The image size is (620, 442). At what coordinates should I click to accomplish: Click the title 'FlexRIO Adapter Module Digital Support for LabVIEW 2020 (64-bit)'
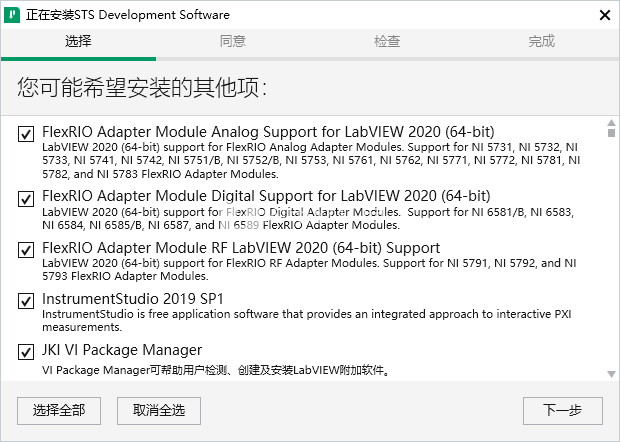[x=266, y=196]
